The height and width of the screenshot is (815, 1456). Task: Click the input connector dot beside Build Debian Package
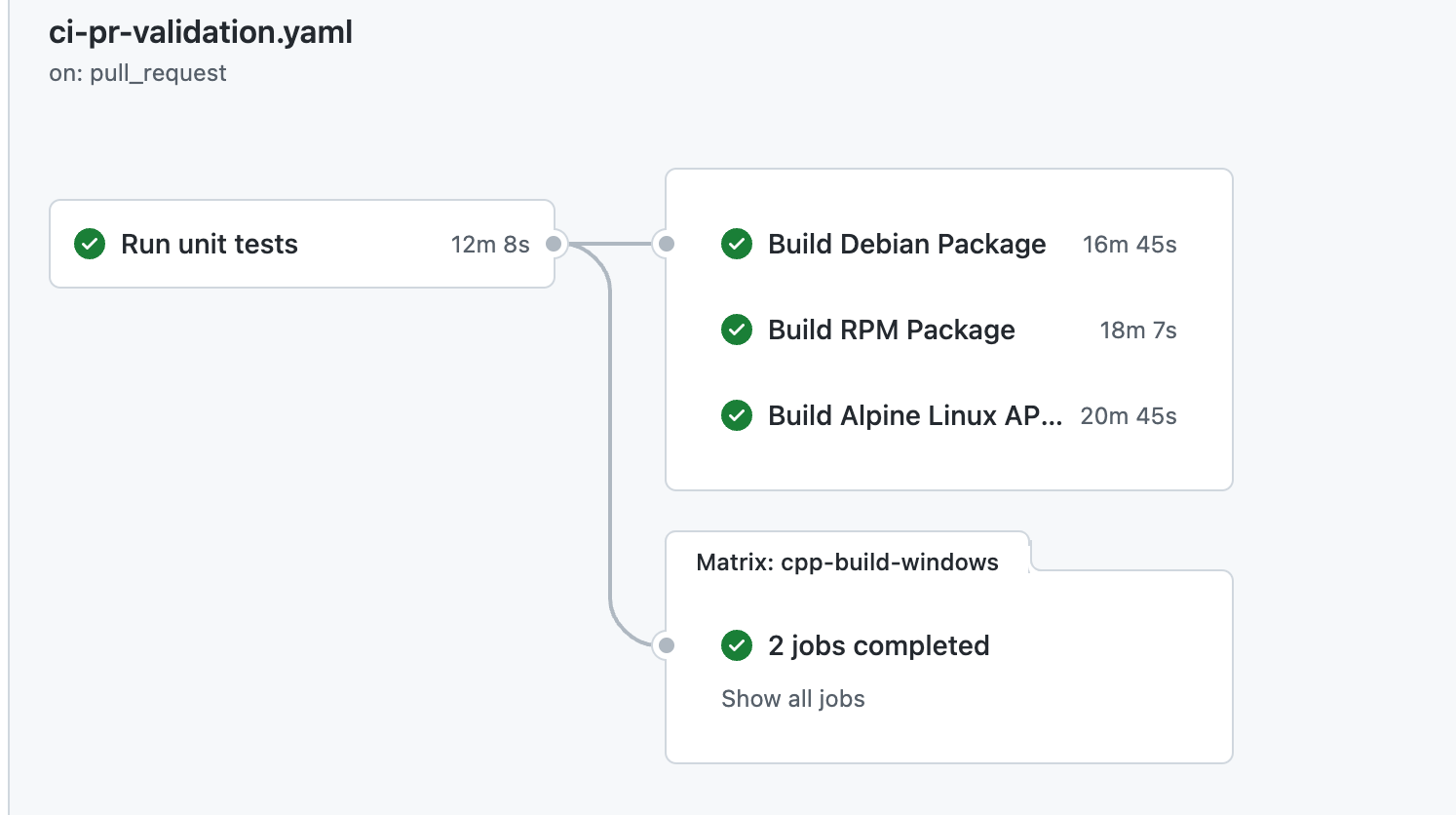(x=667, y=244)
